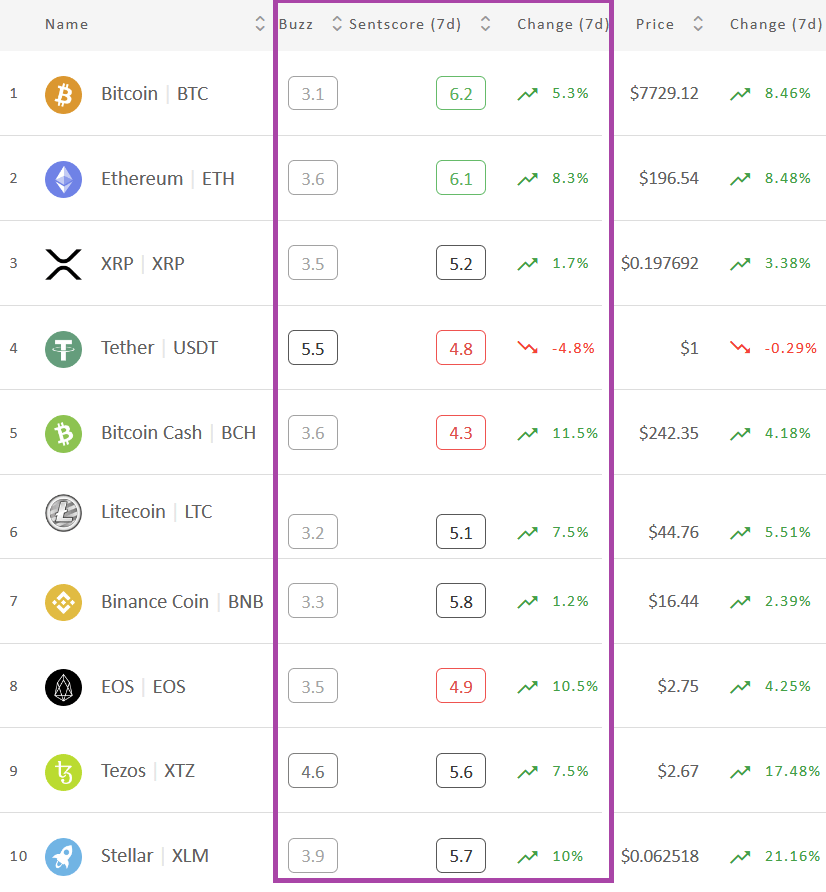826x892 pixels.
Task: Click the Binance Coin yellow logo
Action: click(x=63, y=602)
